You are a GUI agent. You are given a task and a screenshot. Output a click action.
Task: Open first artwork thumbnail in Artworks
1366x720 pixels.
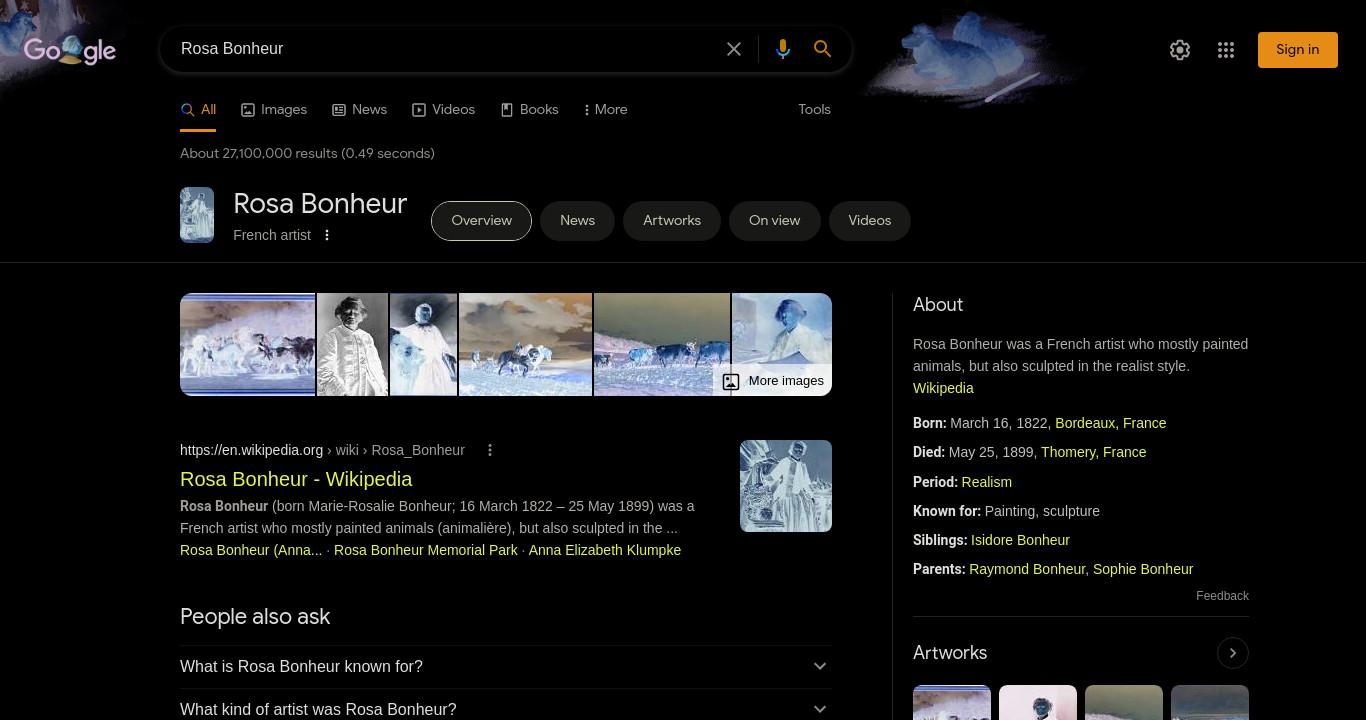952,702
